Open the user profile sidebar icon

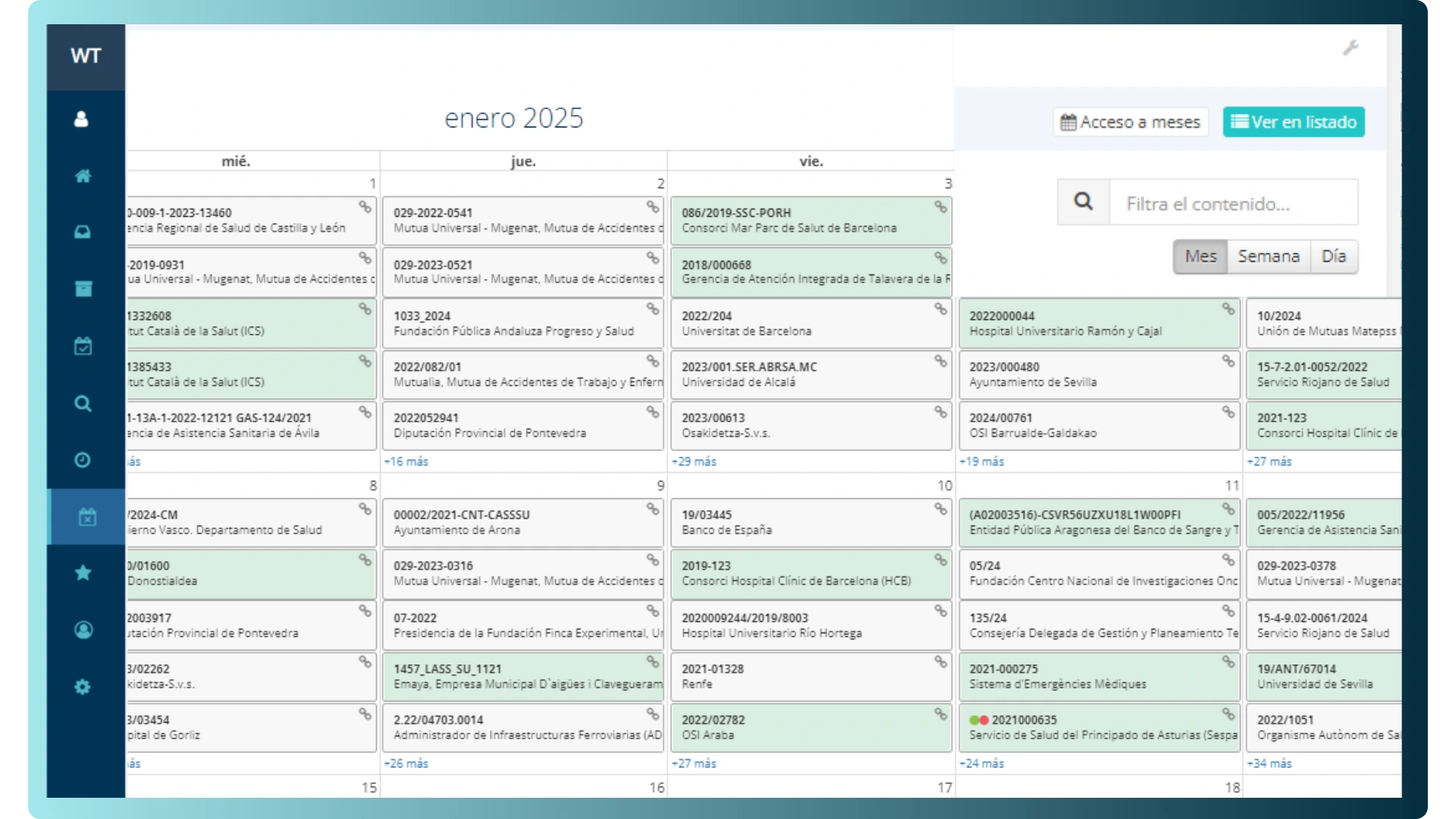(81, 119)
